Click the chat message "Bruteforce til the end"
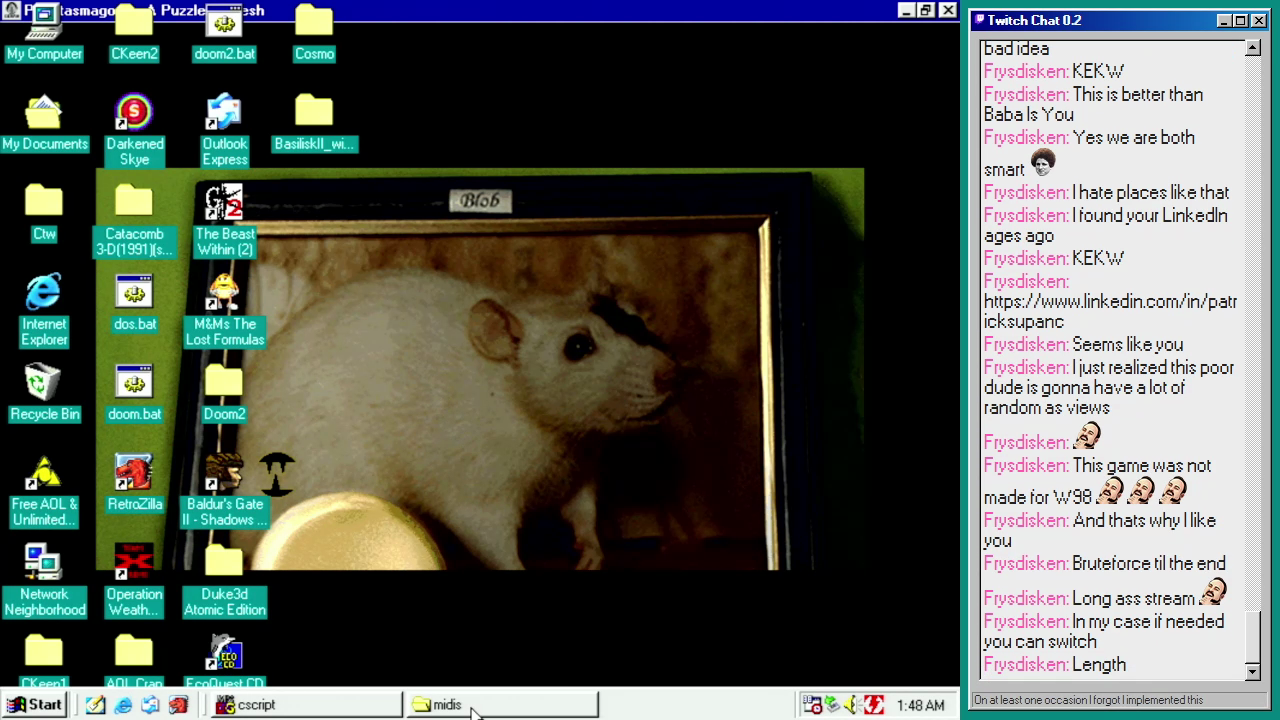 1148,563
